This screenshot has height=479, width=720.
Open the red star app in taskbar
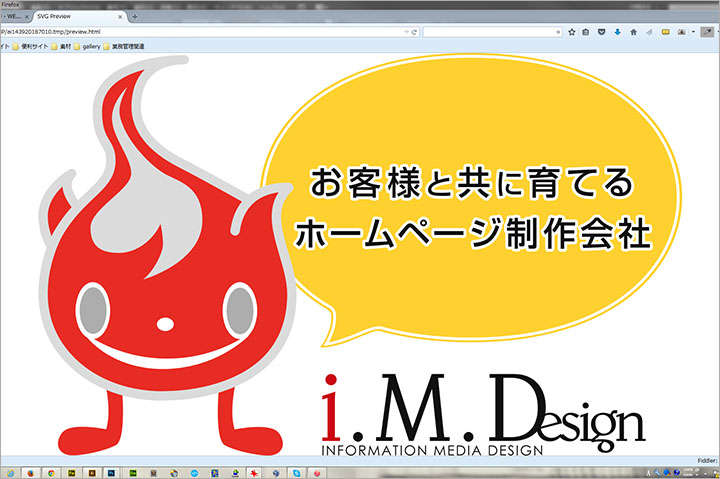pos(254,473)
